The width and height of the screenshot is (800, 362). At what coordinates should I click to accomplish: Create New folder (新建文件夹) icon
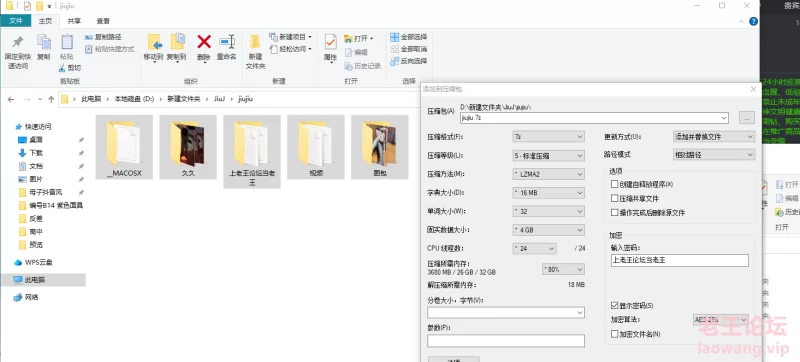[255, 43]
